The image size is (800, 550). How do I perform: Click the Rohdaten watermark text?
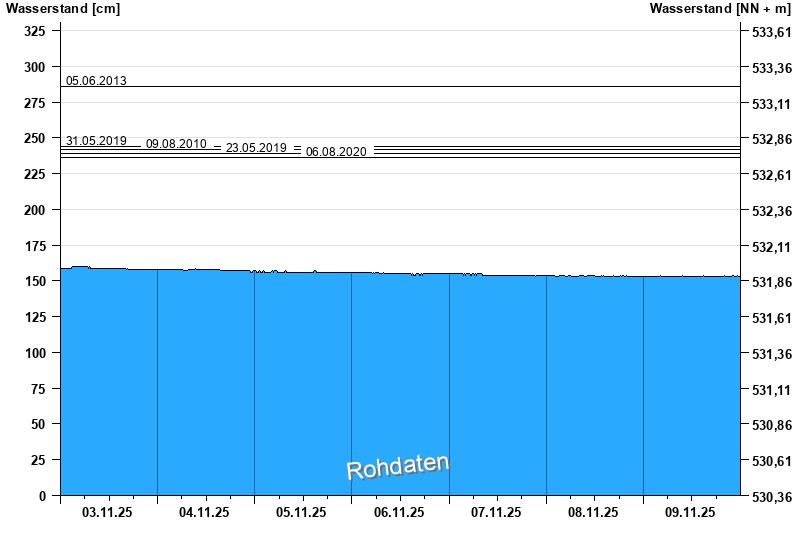pos(398,467)
